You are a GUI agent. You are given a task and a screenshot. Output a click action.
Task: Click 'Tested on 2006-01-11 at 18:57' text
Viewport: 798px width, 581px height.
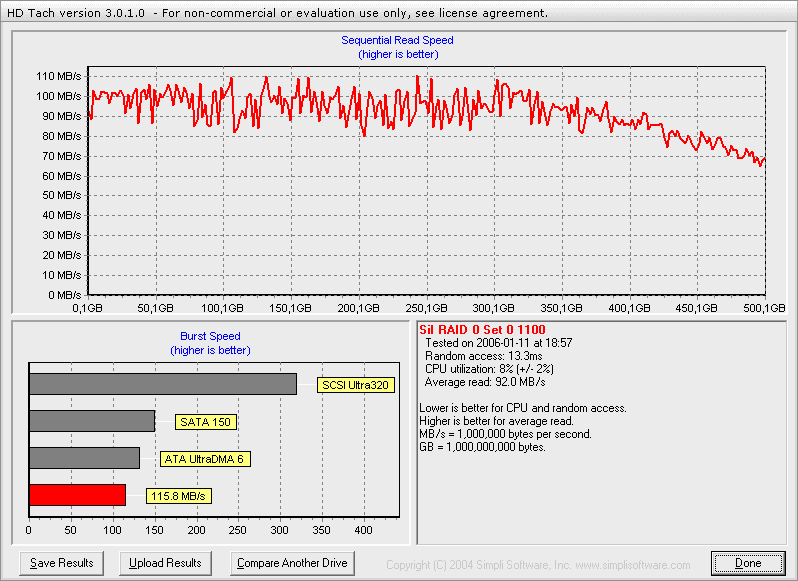499,343
